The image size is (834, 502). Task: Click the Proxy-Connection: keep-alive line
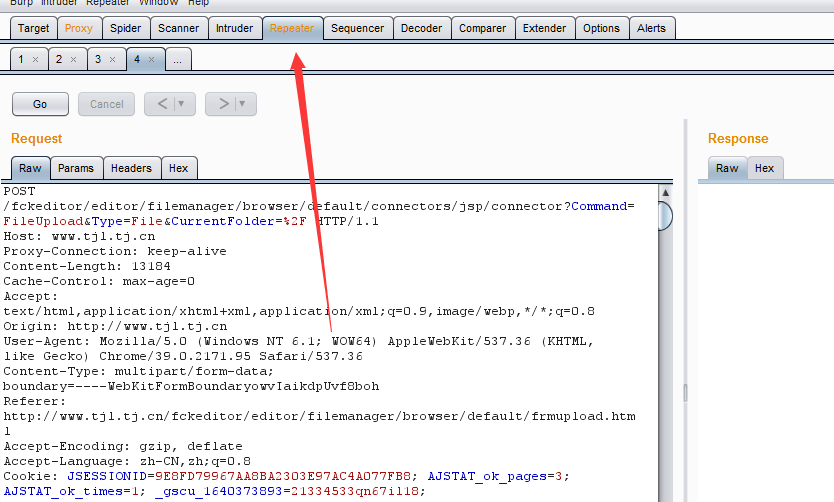click(x=115, y=251)
